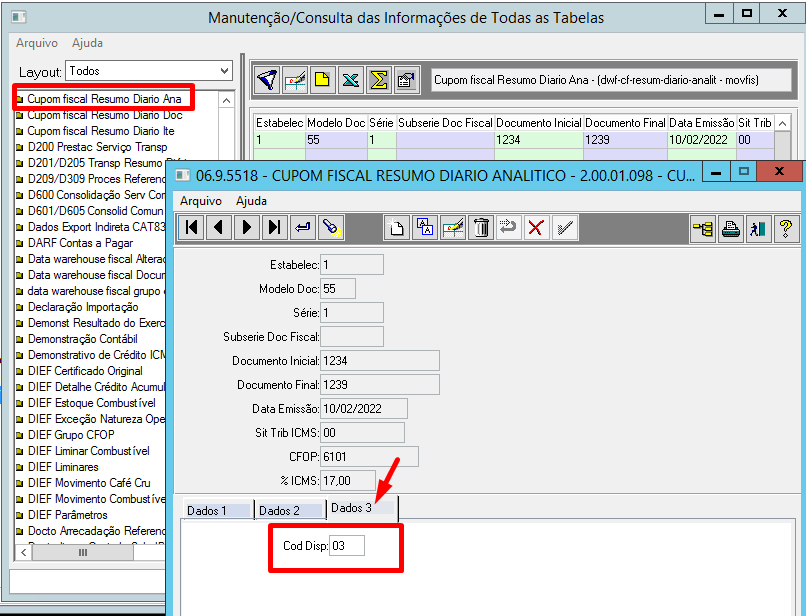This screenshot has height=616, width=806.
Task: Select DIEF Grupo CFOP item
Action: pyautogui.click(x=71, y=434)
